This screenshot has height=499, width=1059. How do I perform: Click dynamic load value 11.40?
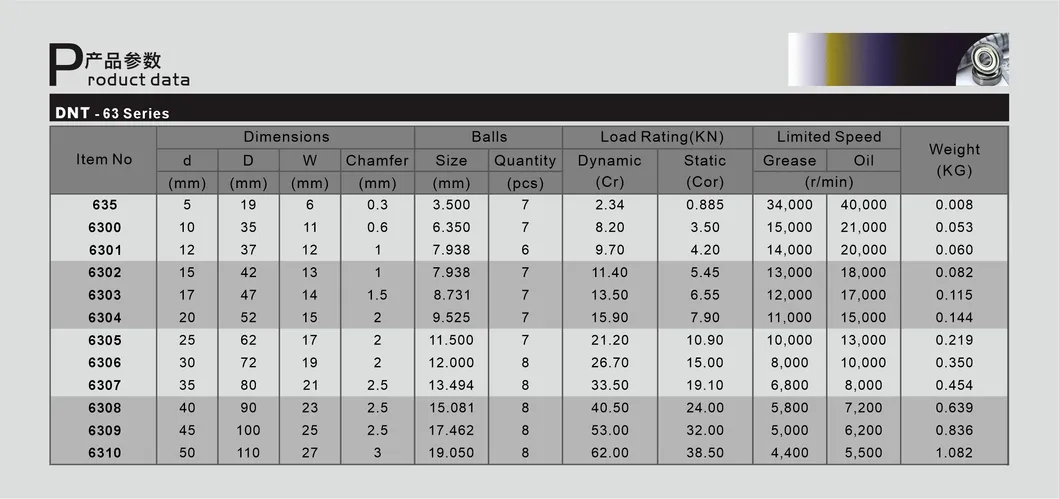(x=610, y=273)
